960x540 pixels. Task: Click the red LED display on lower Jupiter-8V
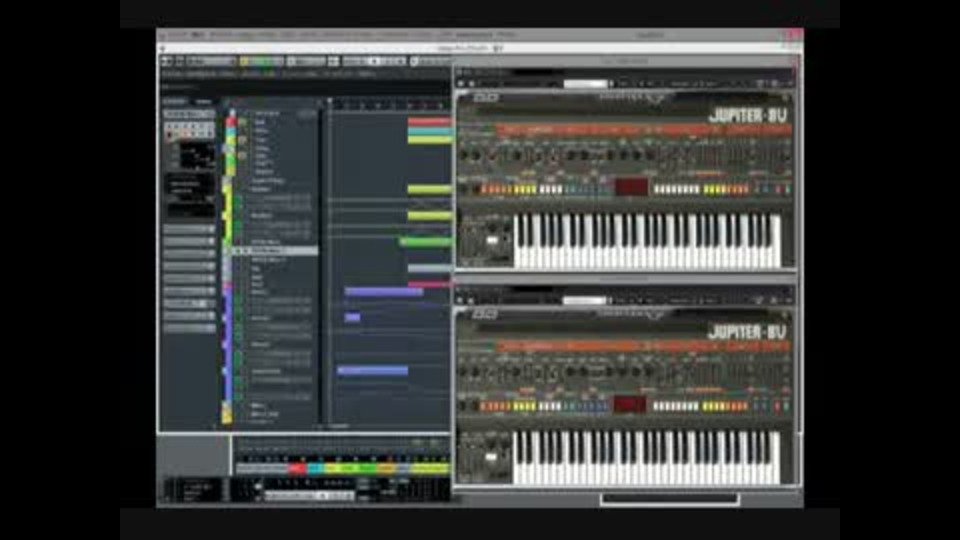pos(629,404)
